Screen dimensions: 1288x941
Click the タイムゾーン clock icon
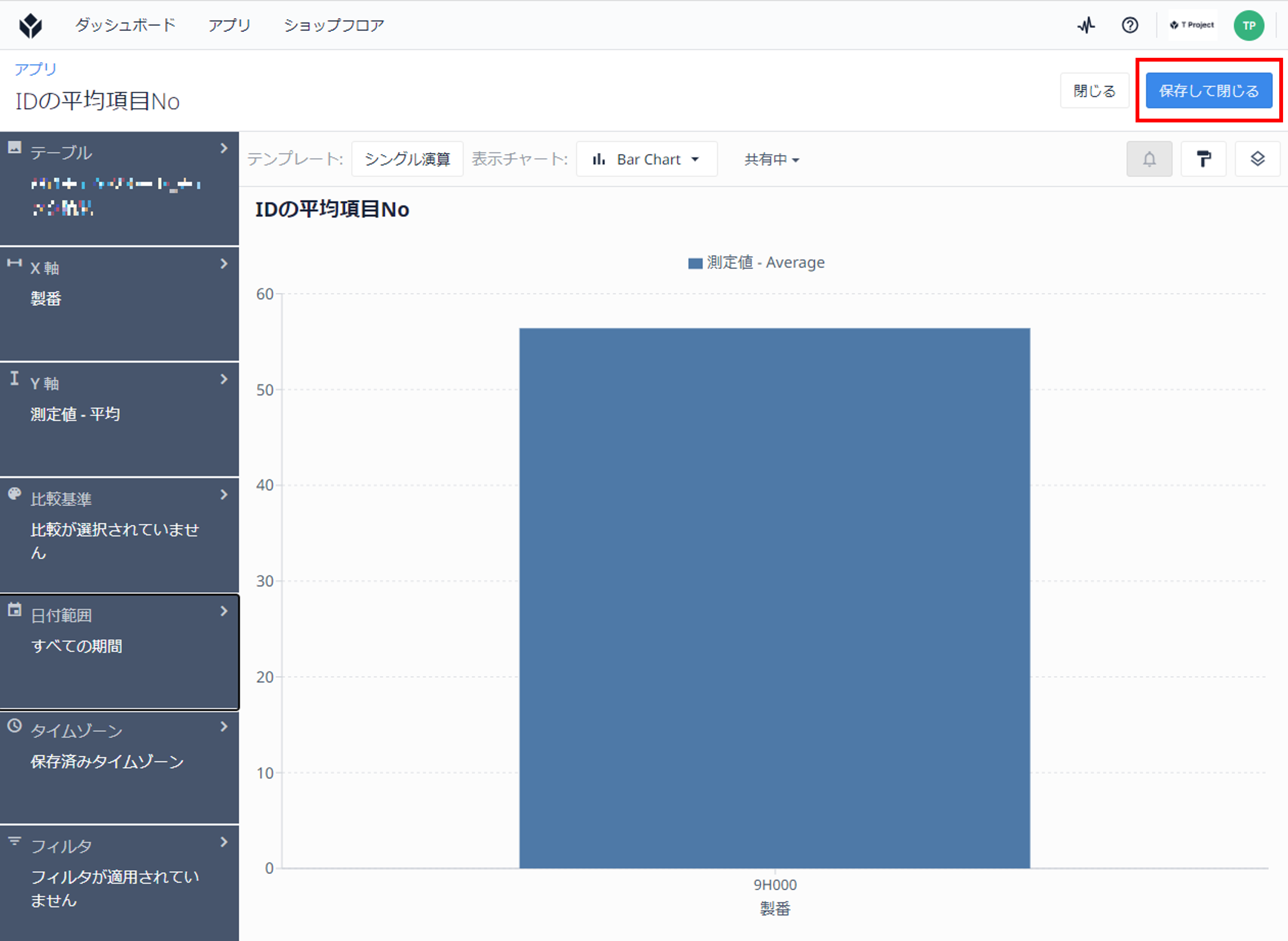pyautogui.click(x=15, y=725)
